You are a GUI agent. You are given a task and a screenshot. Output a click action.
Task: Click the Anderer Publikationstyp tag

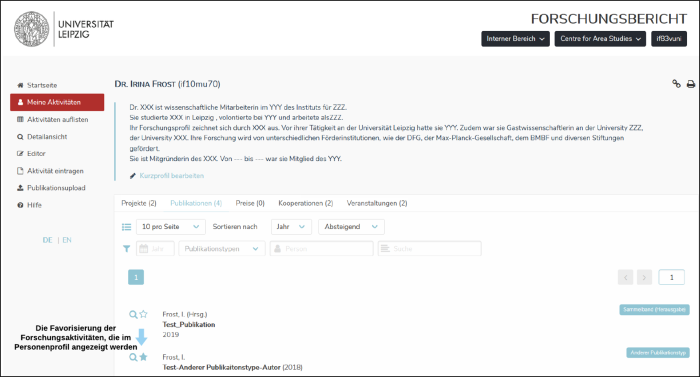pyautogui.click(x=658, y=353)
